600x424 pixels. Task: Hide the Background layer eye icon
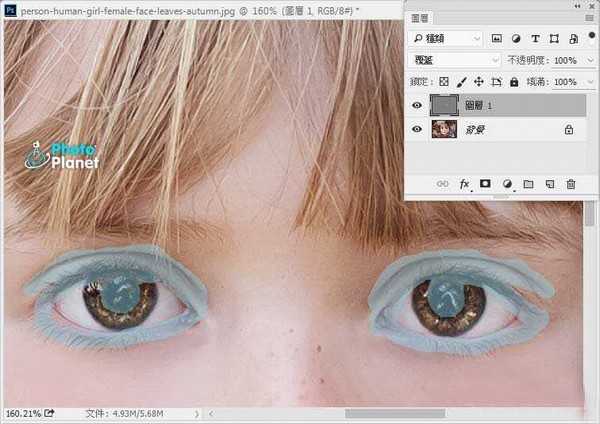pos(417,129)
